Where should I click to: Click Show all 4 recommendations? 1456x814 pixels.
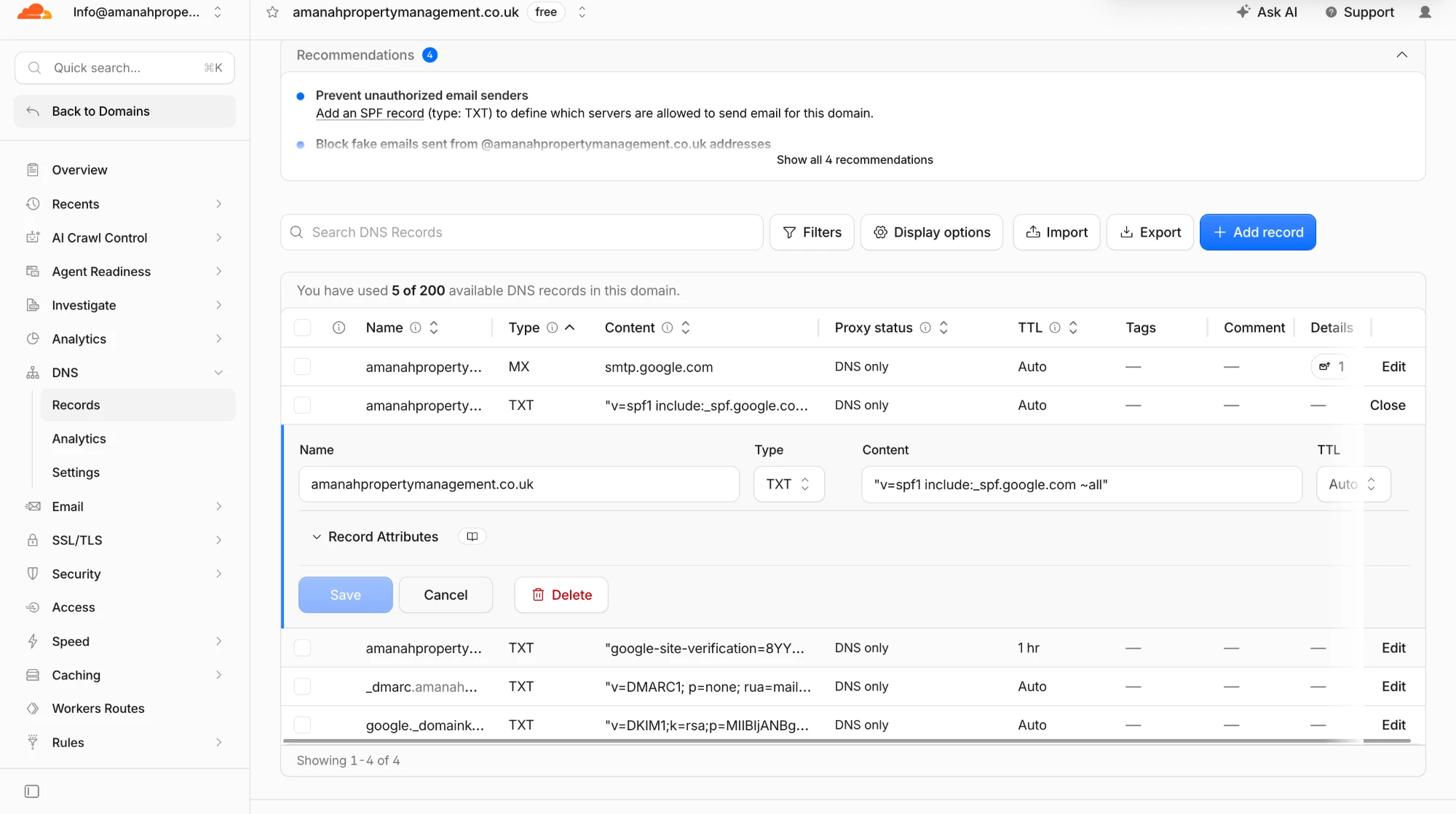pos(854,160)
